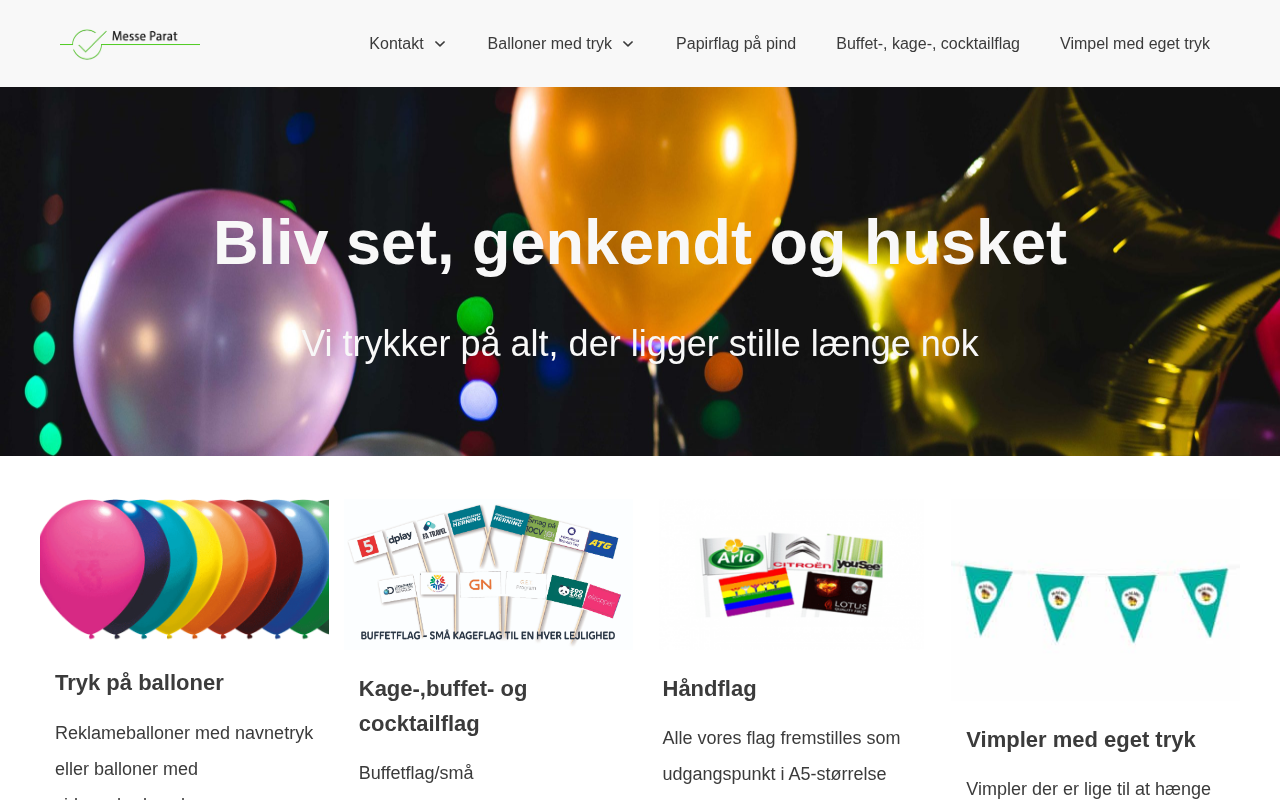This screenshot has width=1280, height=800.
Task: Open the Kage-,buffet- og cocktailflag heading
Action: tap(443, 706)
